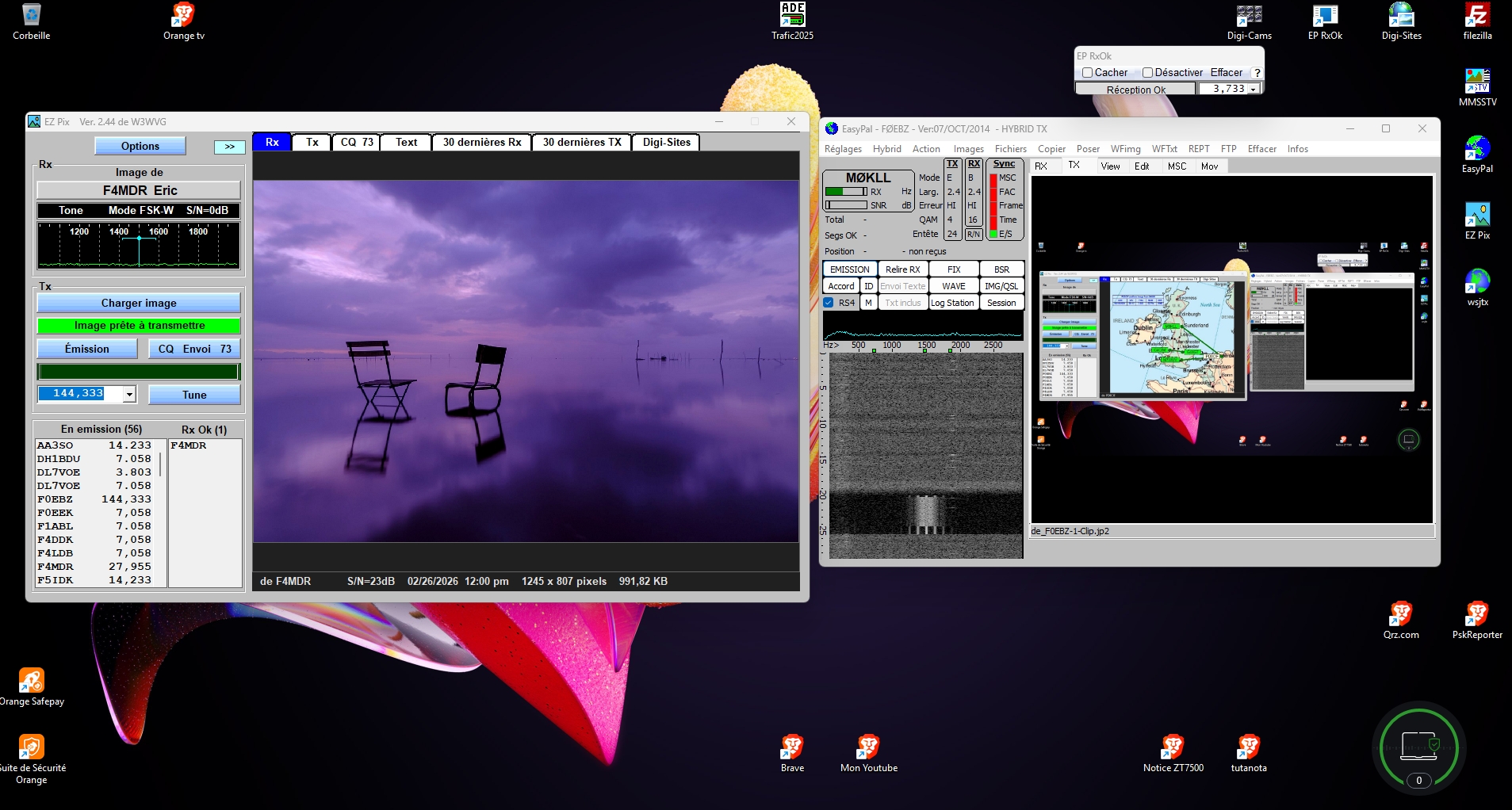
Task: Tick the Désactiver checkbox
Action: tap(1147, 73)
